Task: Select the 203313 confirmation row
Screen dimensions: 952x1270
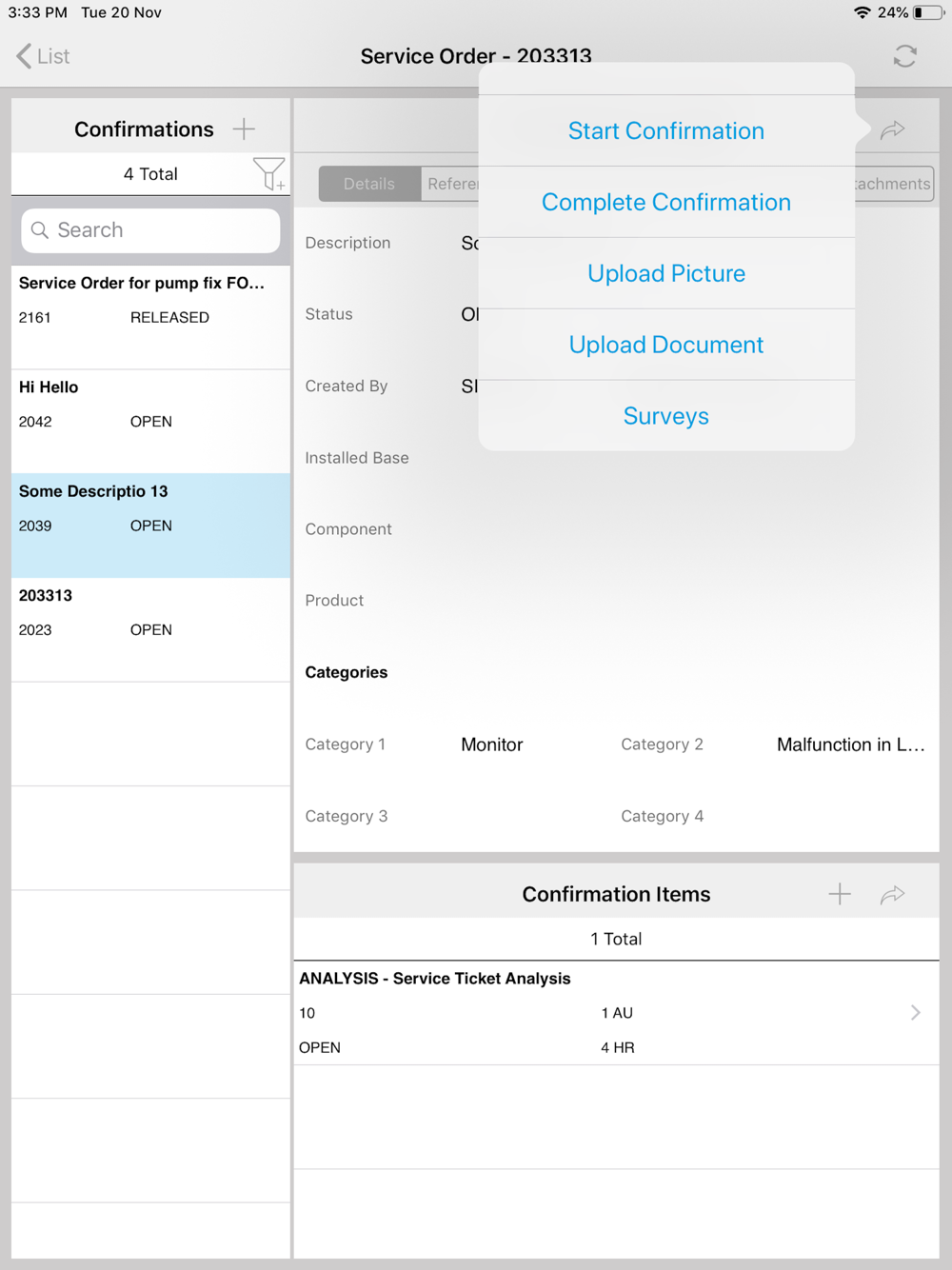Action: point(150,629)
